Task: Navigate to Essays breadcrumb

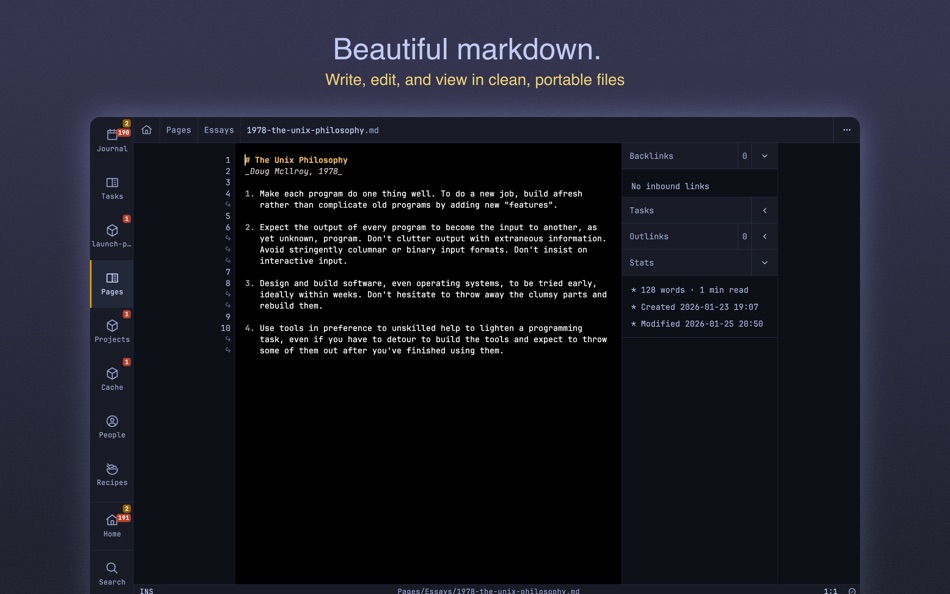Action: pyautogui.click(x=219, y=130)
